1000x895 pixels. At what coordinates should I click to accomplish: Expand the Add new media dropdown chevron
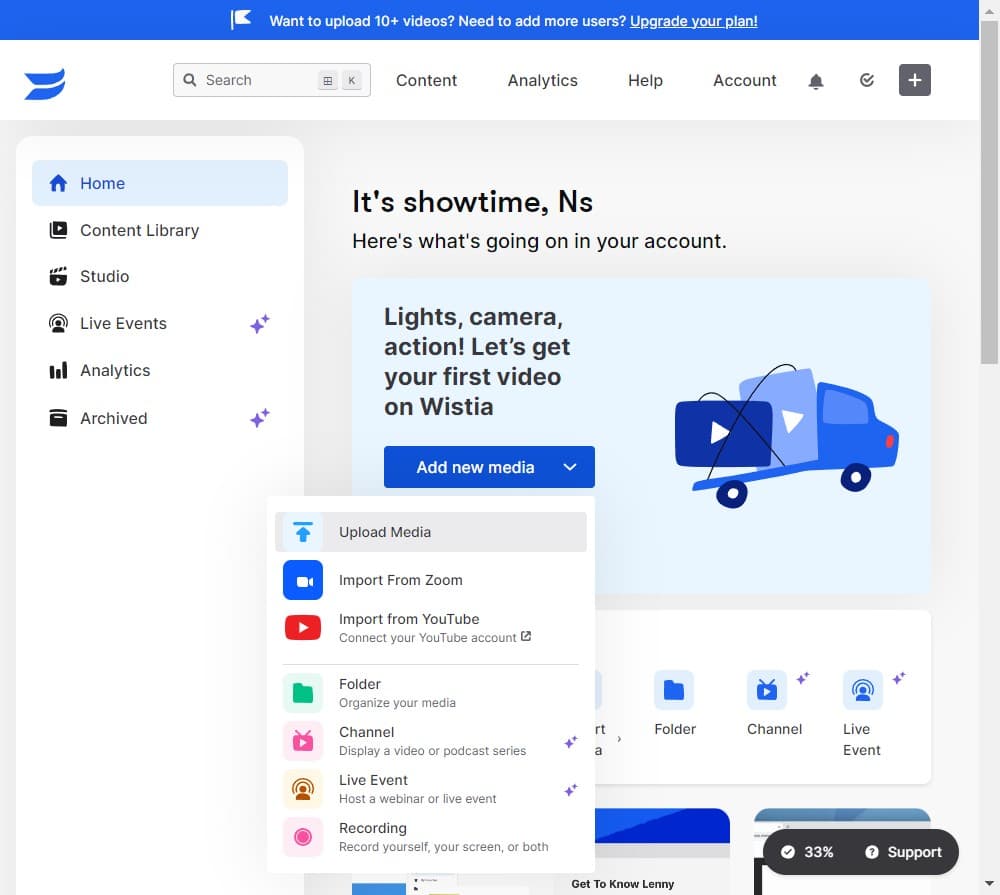point(570,466)
